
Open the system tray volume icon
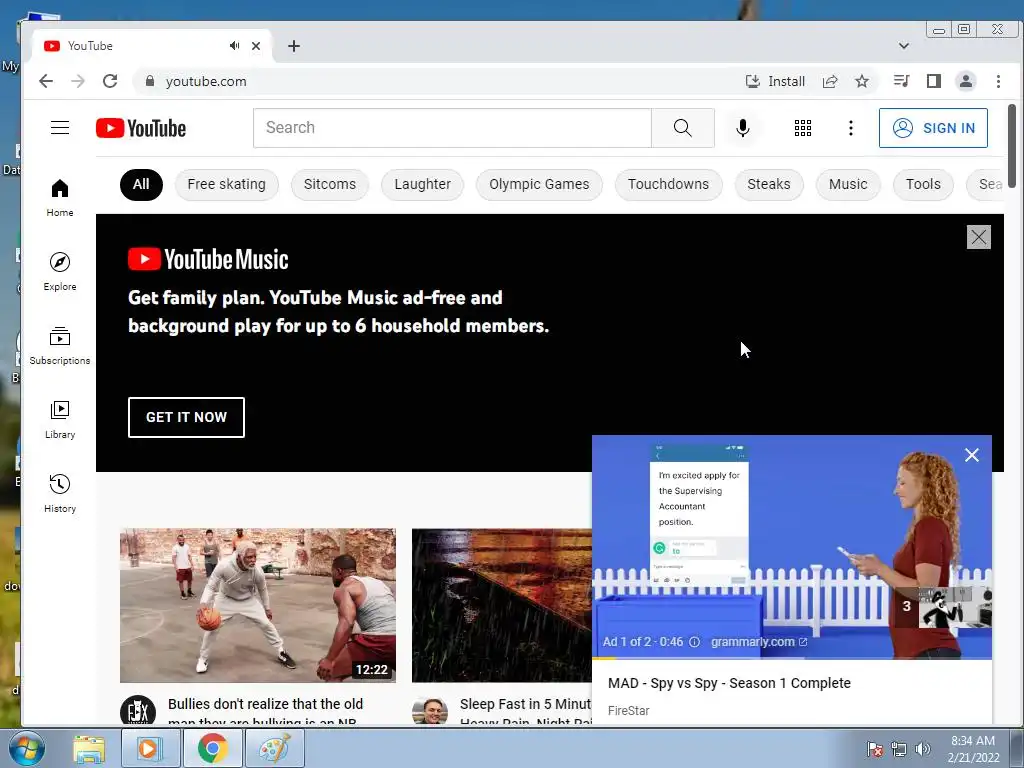pos(923,749)
